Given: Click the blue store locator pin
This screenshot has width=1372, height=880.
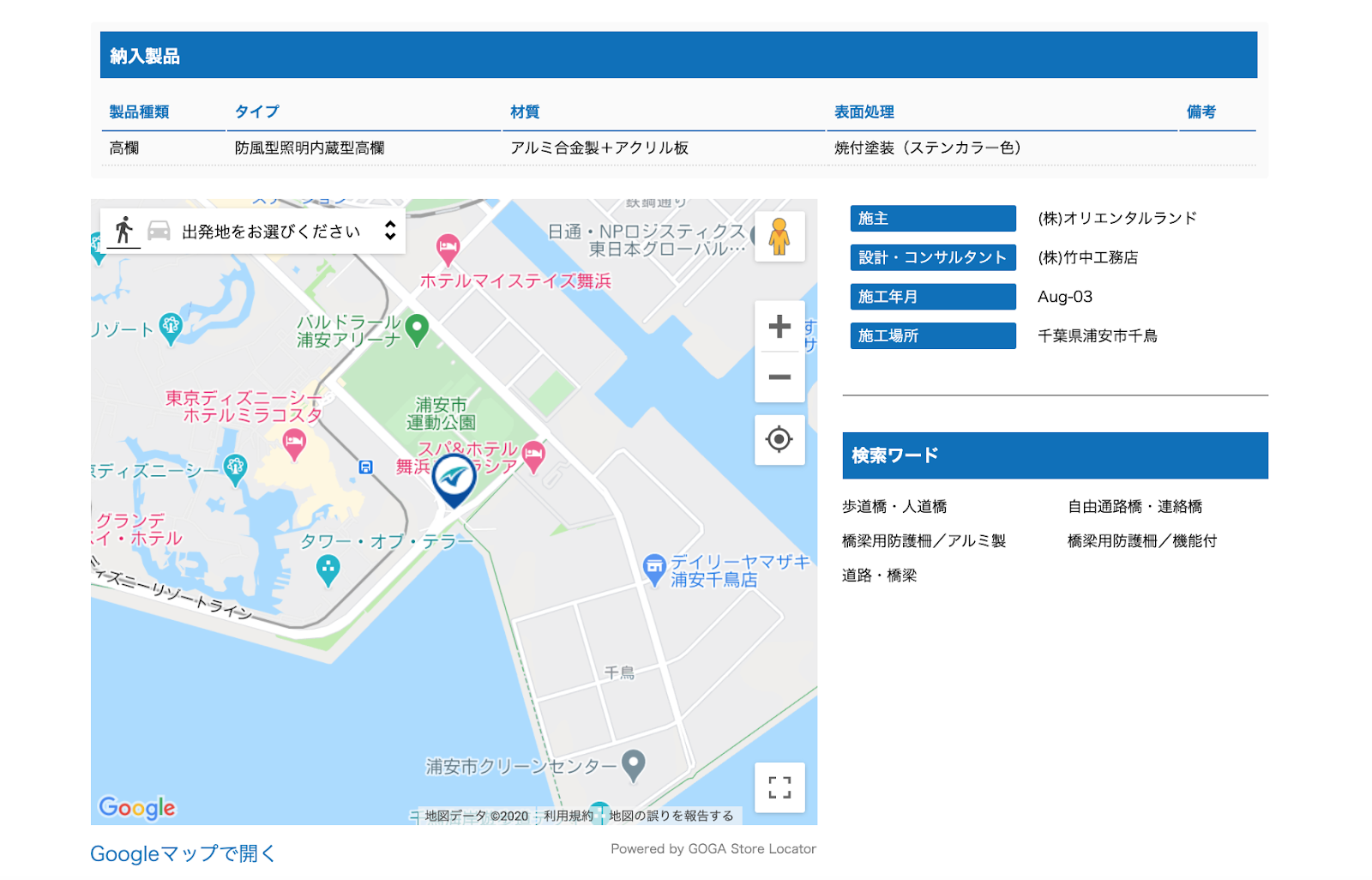Looking at the screenshot, I should point(454,479).
